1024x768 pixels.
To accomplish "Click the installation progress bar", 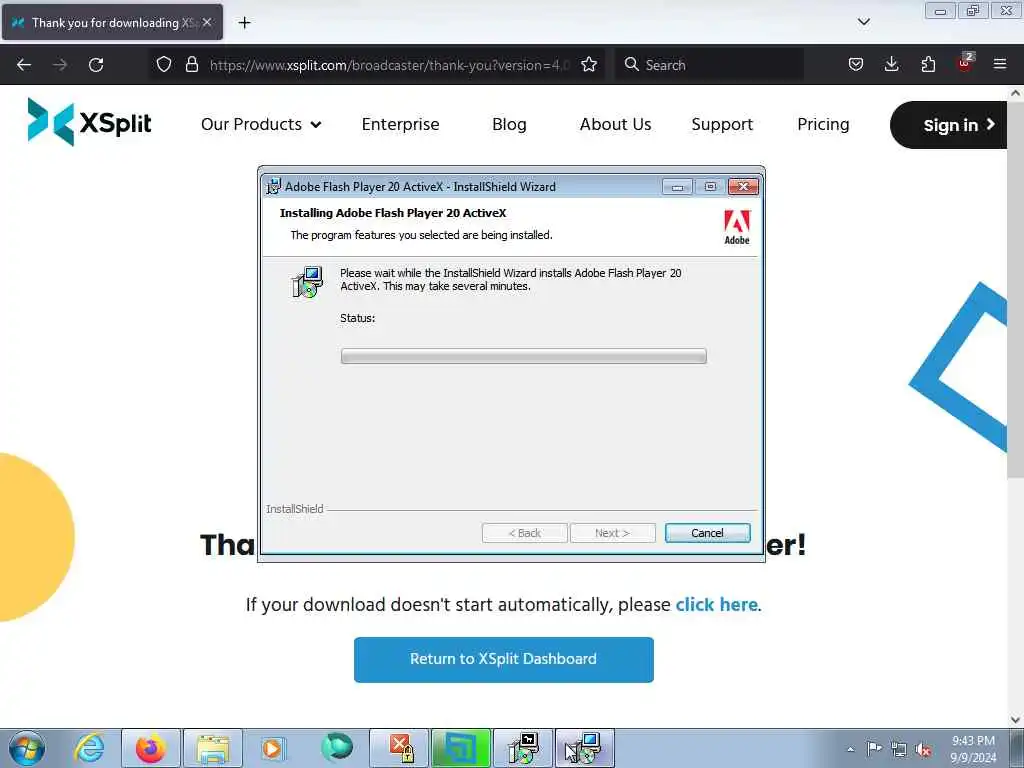I will pyautogui.click(x=523, y=356).
